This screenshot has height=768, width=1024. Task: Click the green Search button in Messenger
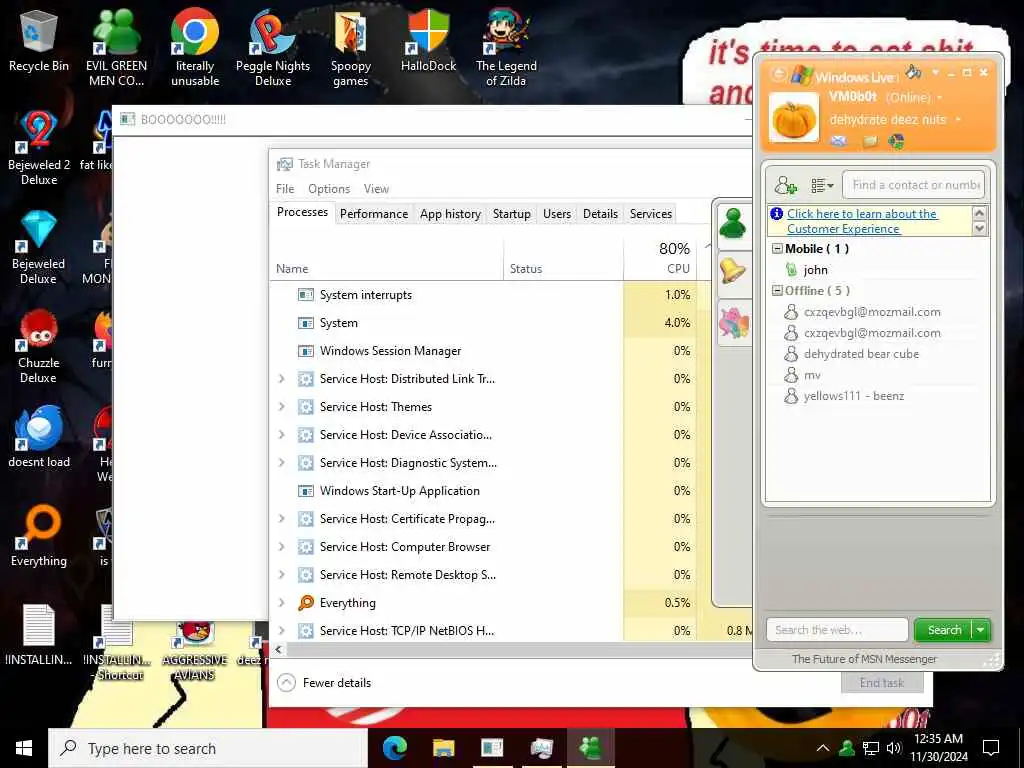944,630
